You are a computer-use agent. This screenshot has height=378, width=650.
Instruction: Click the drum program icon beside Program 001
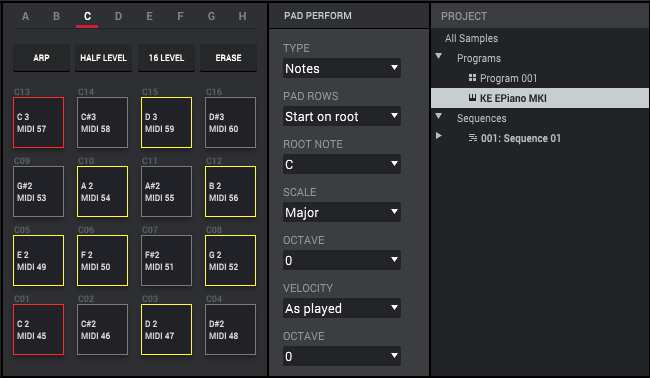tap(472, 78)
